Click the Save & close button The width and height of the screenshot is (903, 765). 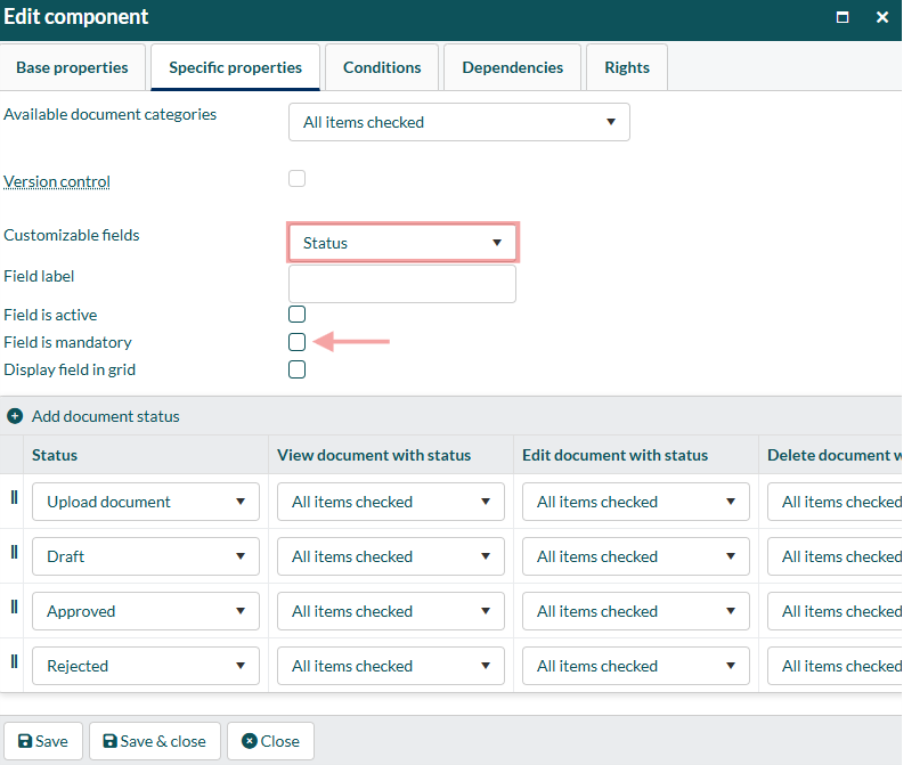154,741
